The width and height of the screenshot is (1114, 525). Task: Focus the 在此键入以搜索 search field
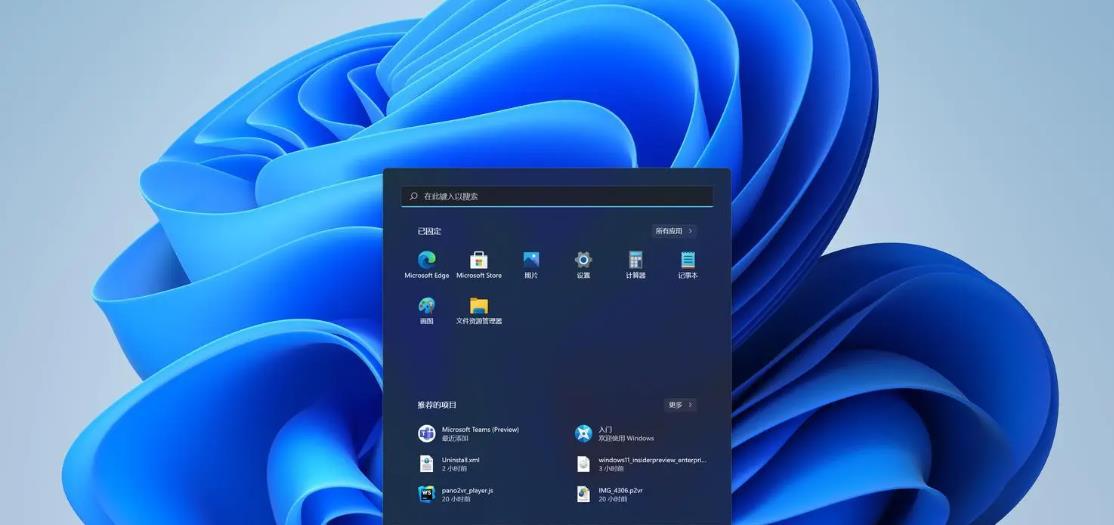[x=557, y=196]
